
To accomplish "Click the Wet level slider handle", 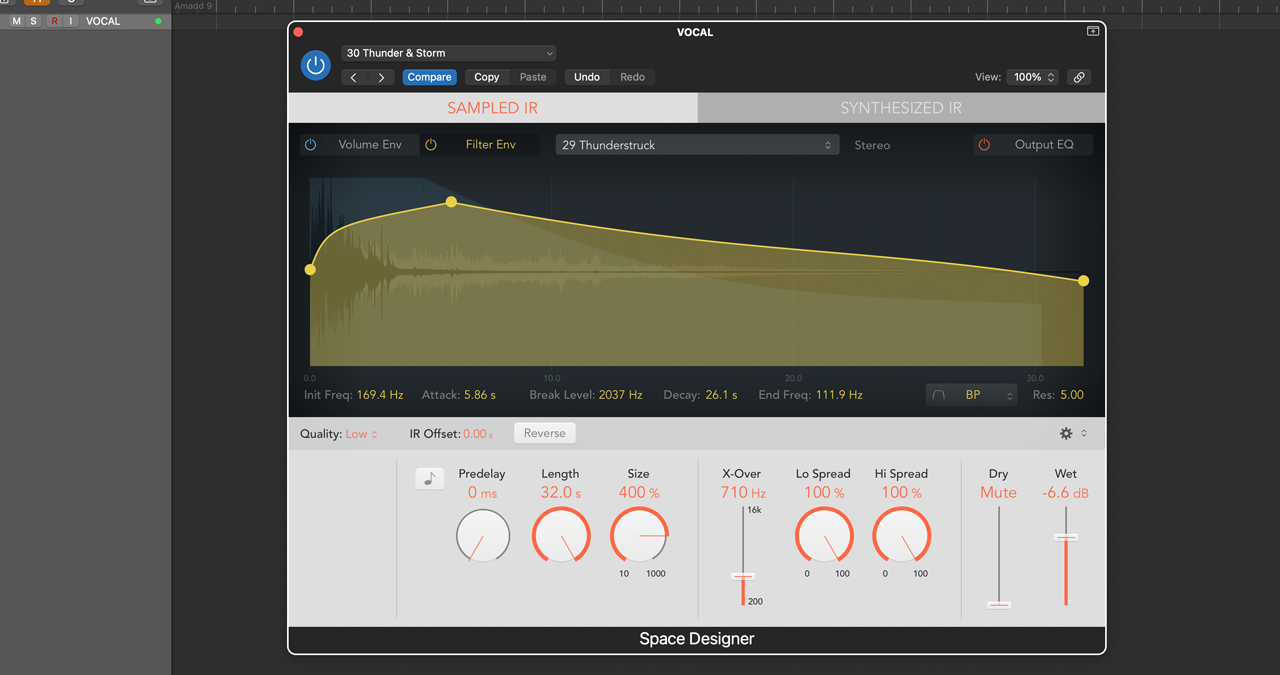I will click(1066, 537).
